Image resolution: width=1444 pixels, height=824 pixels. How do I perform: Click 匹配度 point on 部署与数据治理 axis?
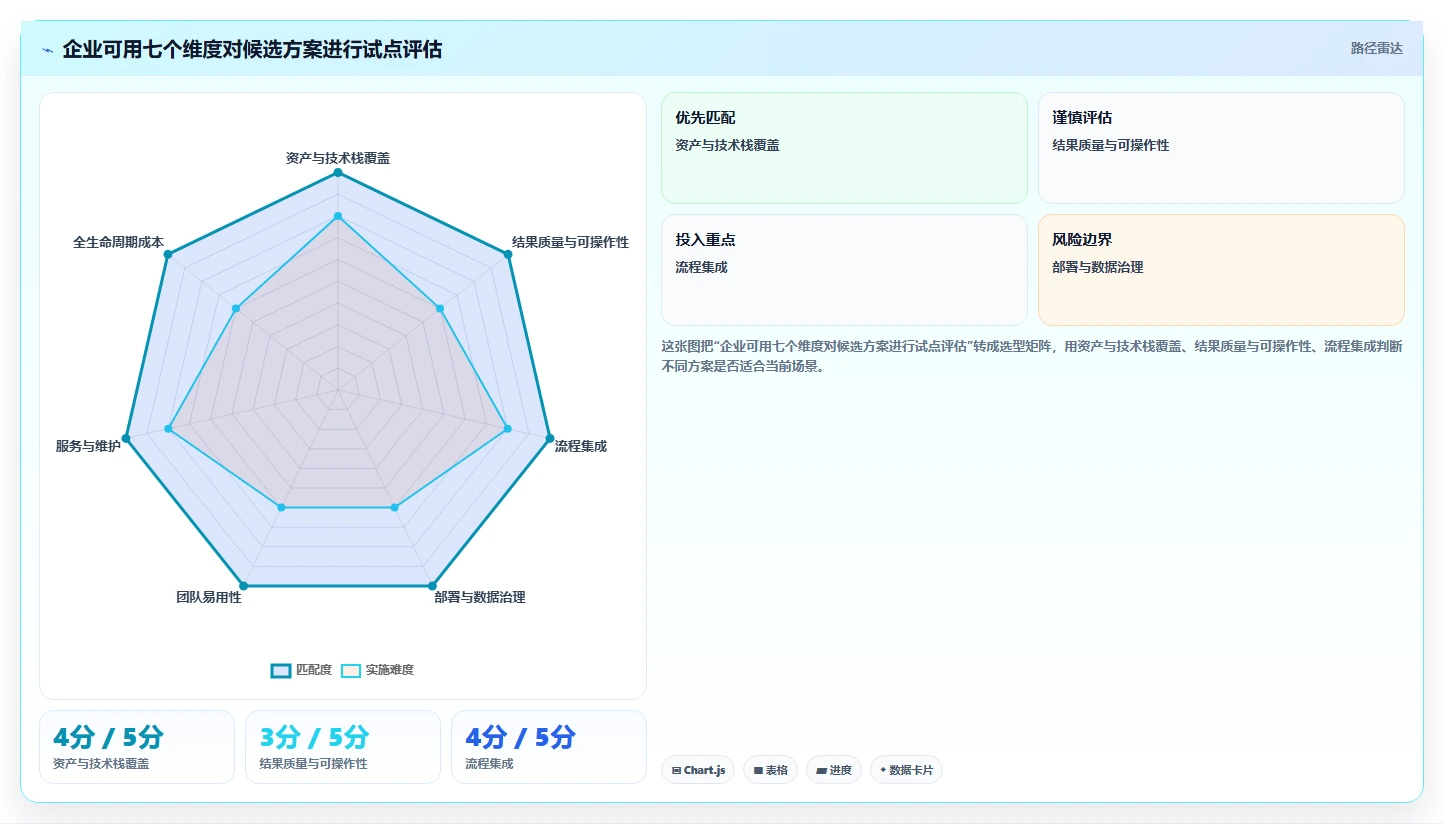coord(432,585)
